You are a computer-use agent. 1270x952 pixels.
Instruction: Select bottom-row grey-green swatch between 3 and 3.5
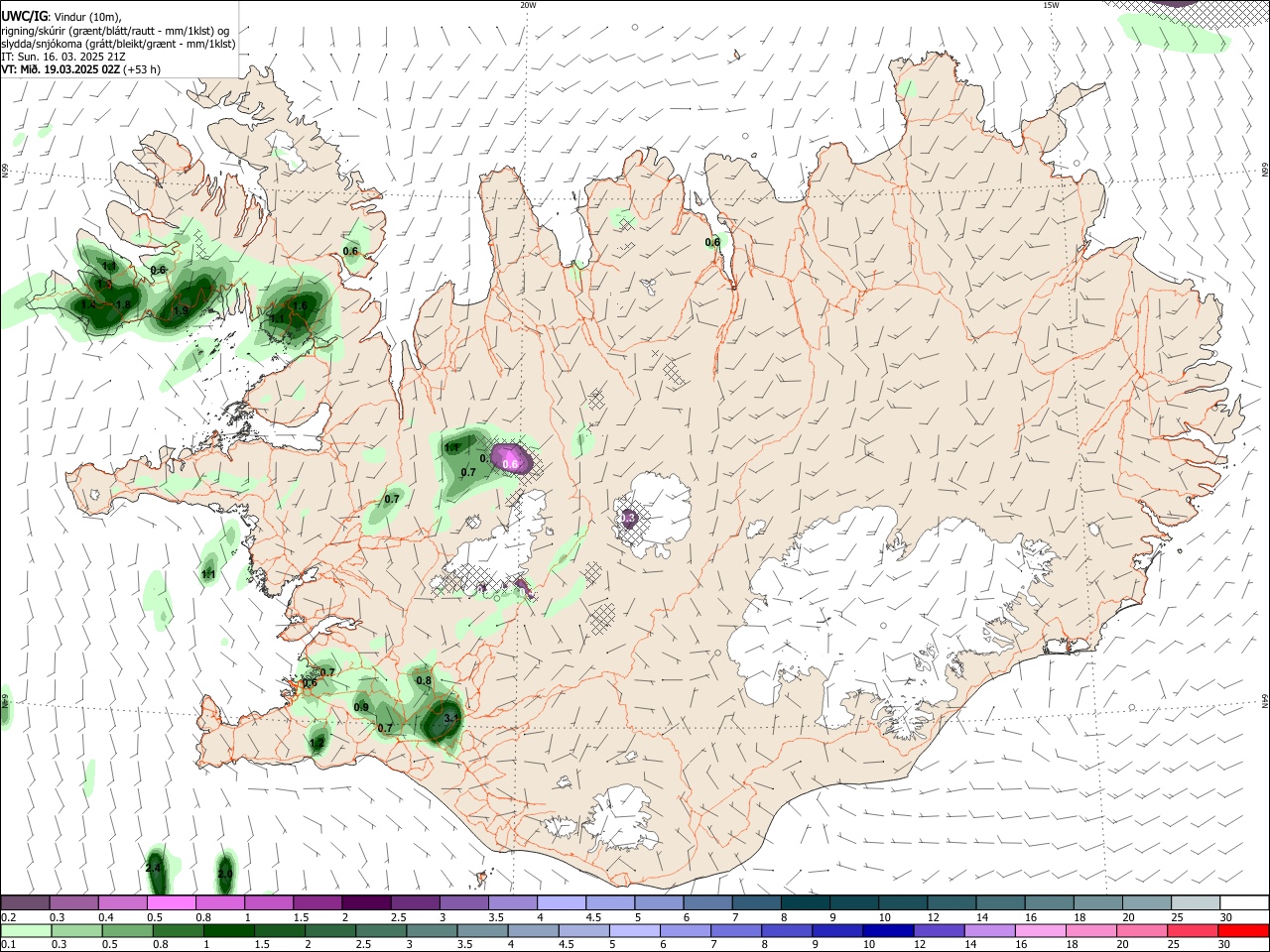pos(431,930)
